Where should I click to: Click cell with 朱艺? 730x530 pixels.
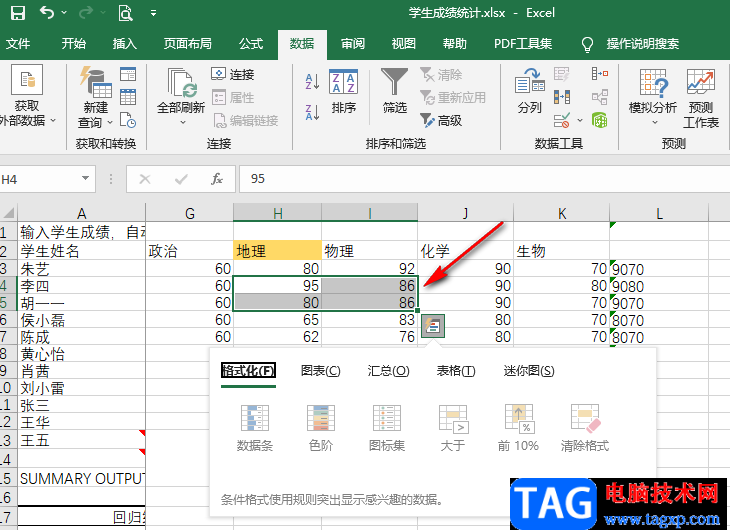(81, 269)
